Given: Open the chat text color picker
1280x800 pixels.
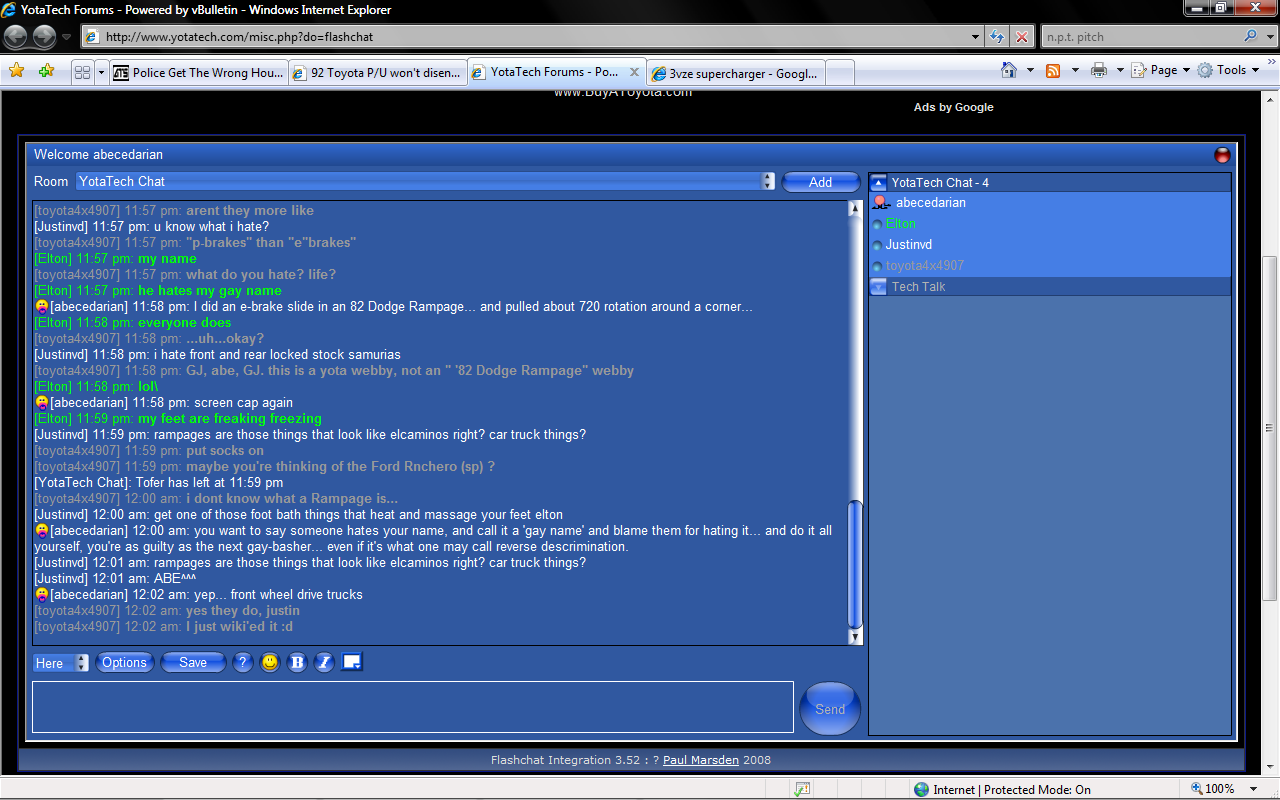Looking at the screenshot, I should tap(351, 661).
